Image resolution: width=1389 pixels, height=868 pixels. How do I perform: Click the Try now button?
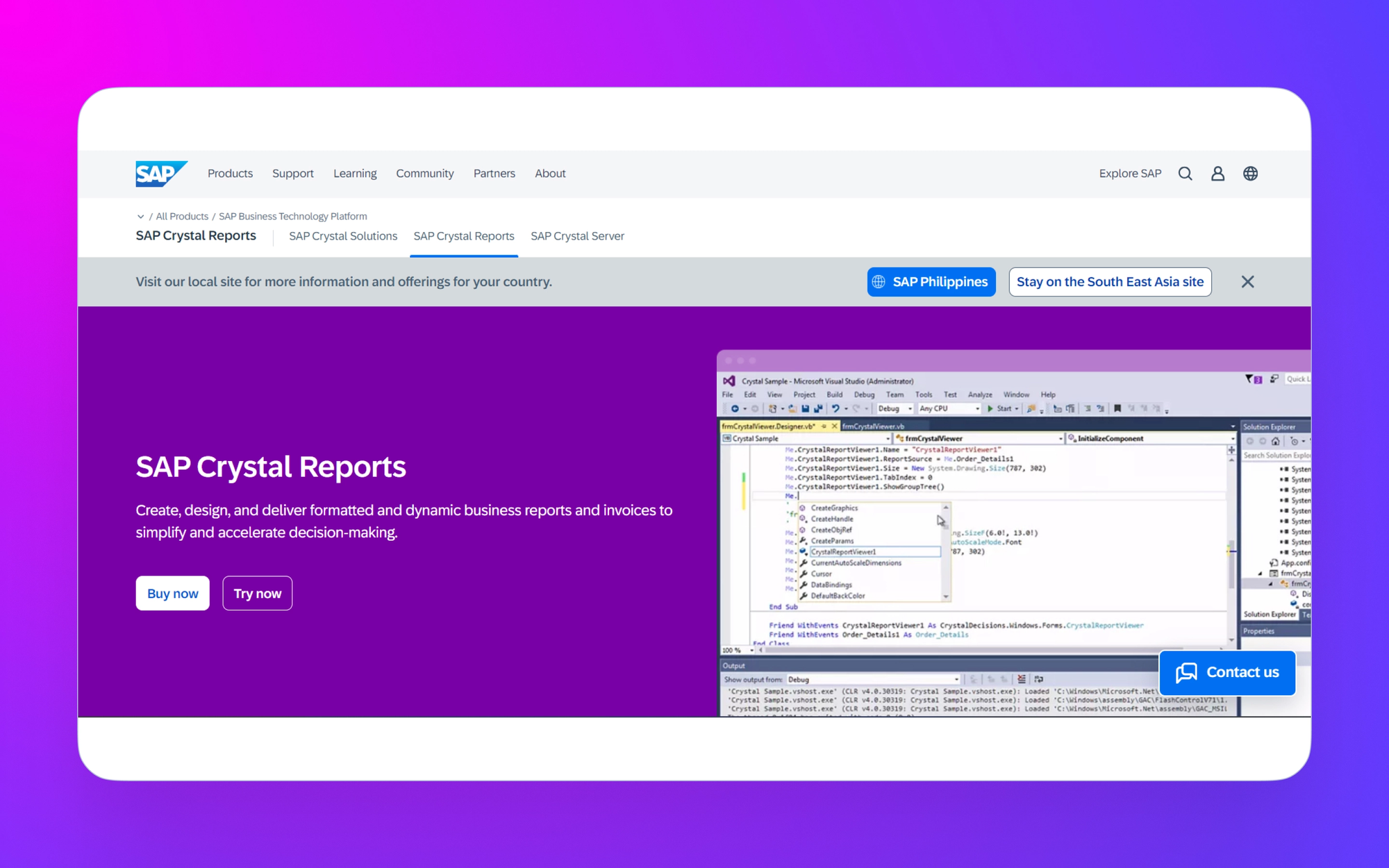point(257,594)
